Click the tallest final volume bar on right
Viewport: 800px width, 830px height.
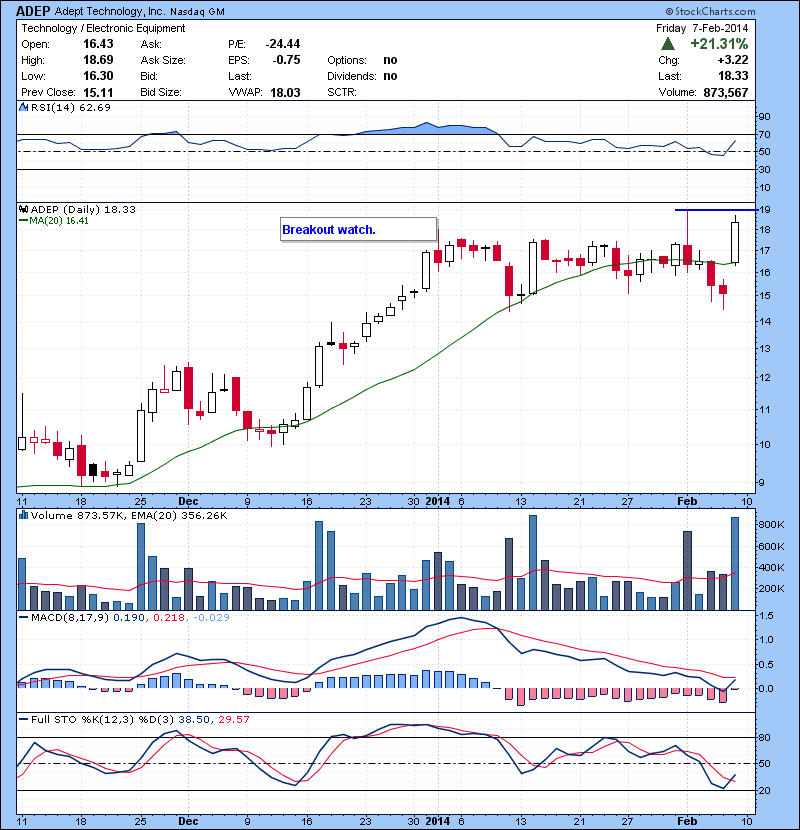tap(735, 564)
